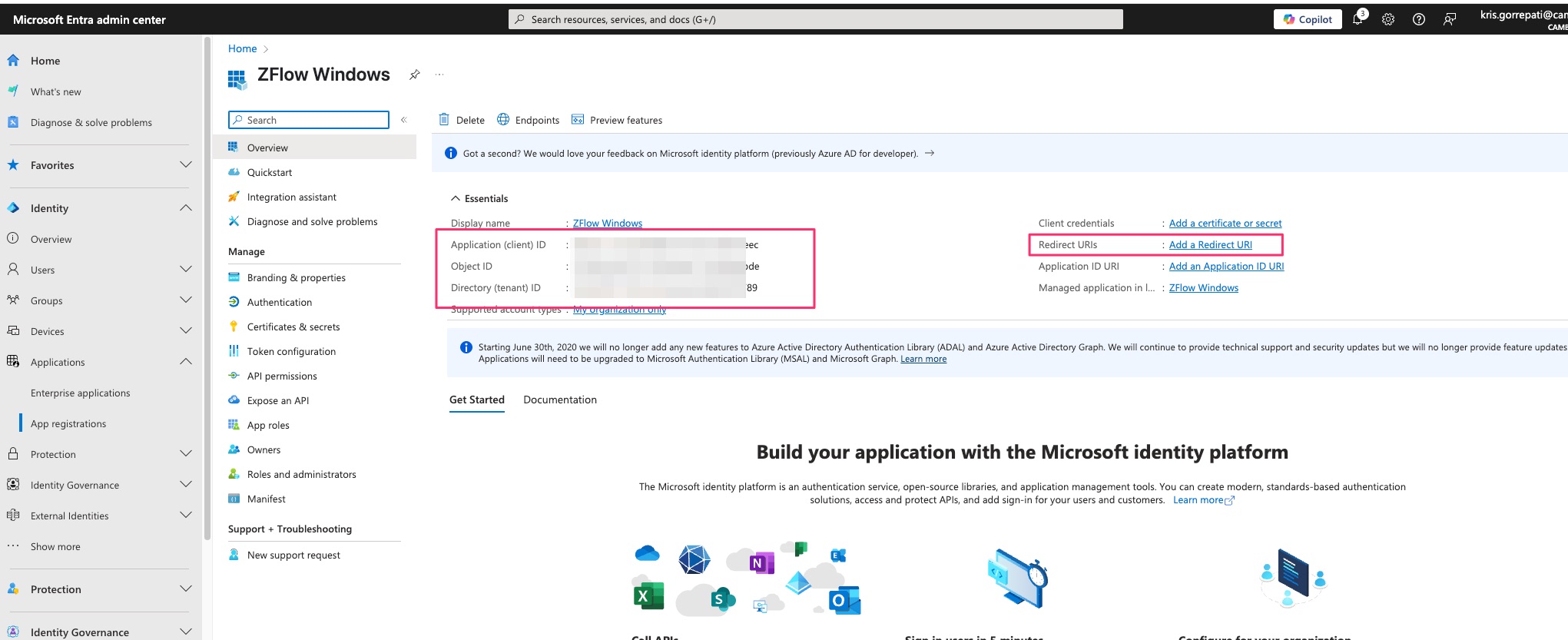Collapse the Applications menu
This screenshot has height=640, width=1568.
point(185,362)
